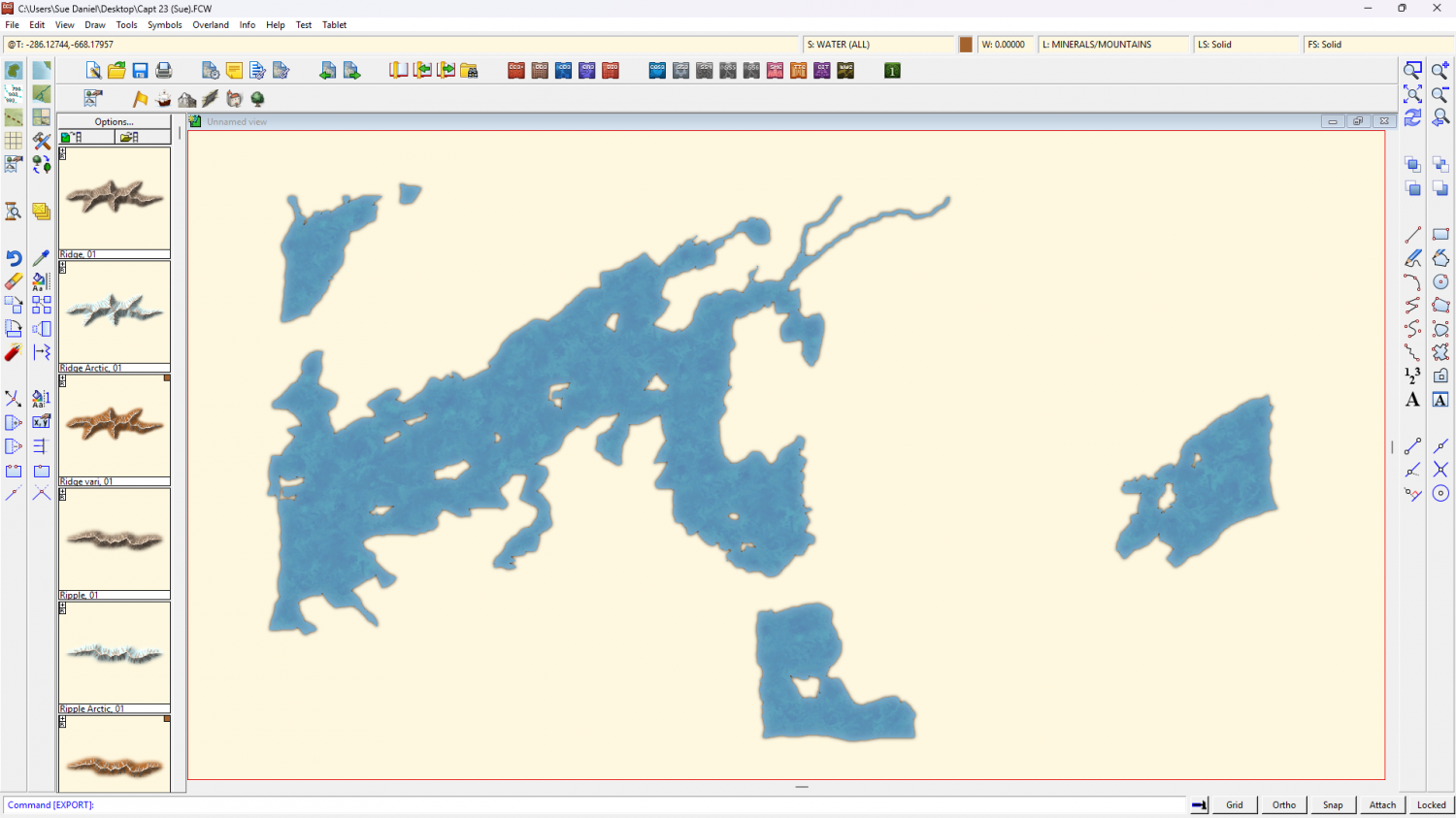
Task: Select the Circle drawing tool
Action: coord(1440,281)
